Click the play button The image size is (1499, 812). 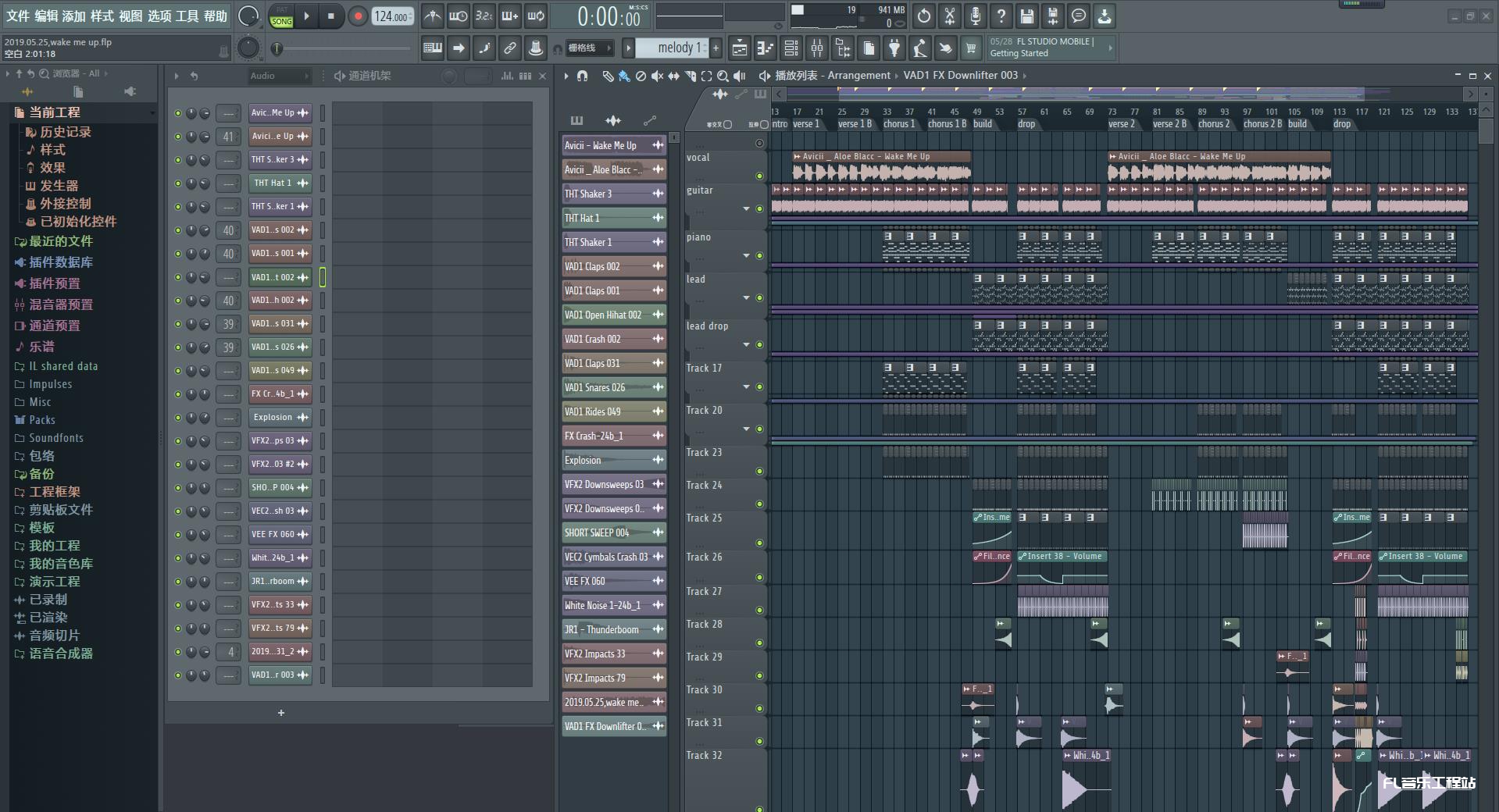pos(307,16)
